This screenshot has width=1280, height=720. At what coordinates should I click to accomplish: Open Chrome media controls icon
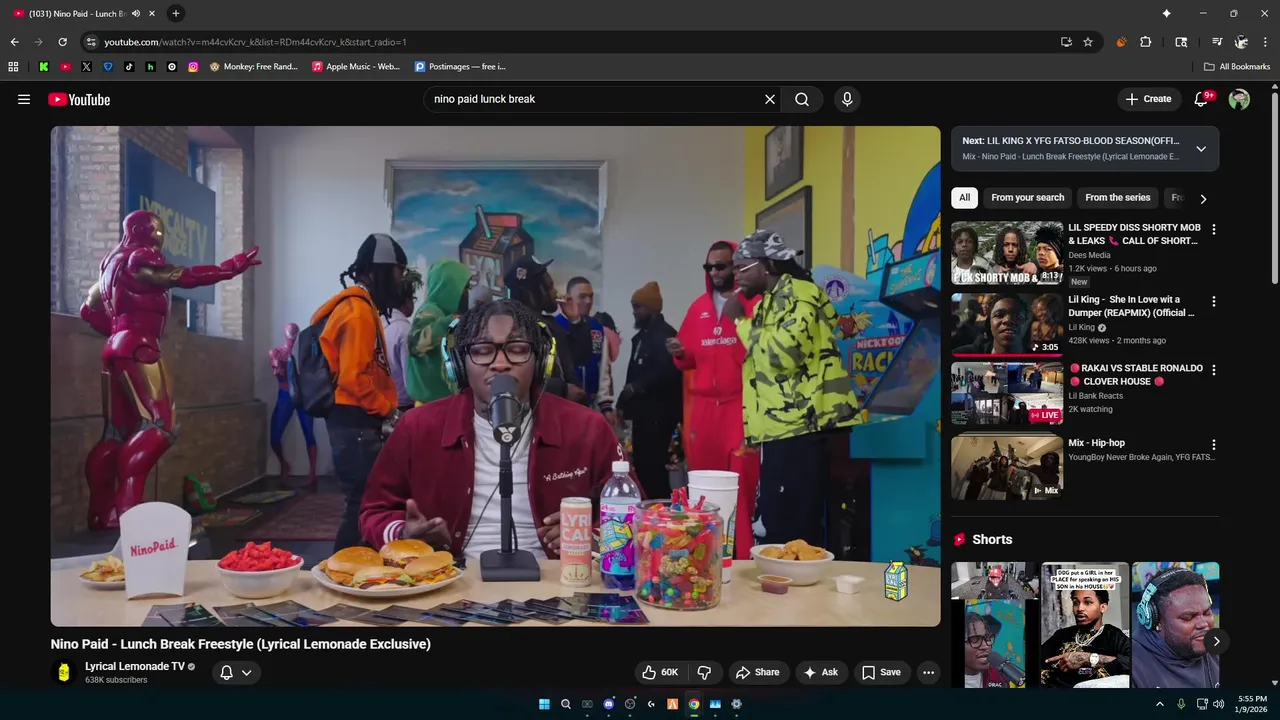click(x=1217, y=42)
